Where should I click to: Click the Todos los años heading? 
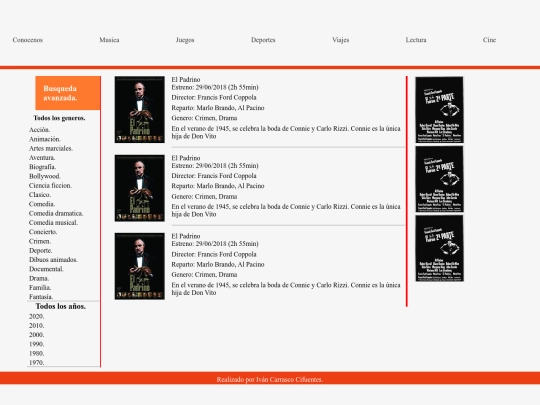(x=61, y=307)
